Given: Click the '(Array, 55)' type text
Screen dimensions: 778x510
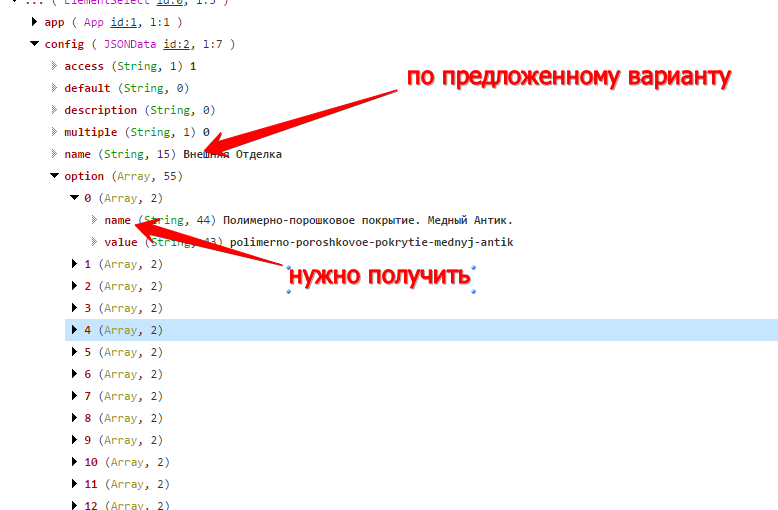Looking at the screenshot, I should 147,176.
